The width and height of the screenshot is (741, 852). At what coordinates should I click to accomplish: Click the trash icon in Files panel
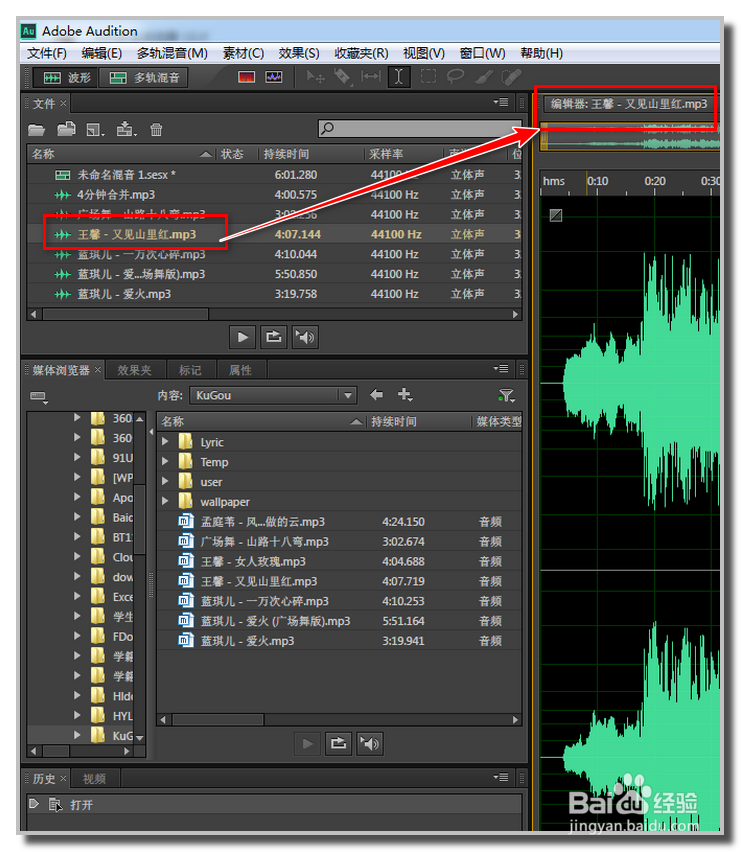tap(156, 130)
